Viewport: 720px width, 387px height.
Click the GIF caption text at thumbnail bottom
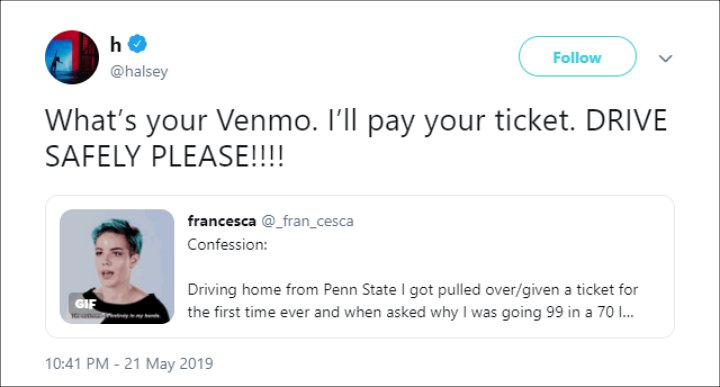116,316
